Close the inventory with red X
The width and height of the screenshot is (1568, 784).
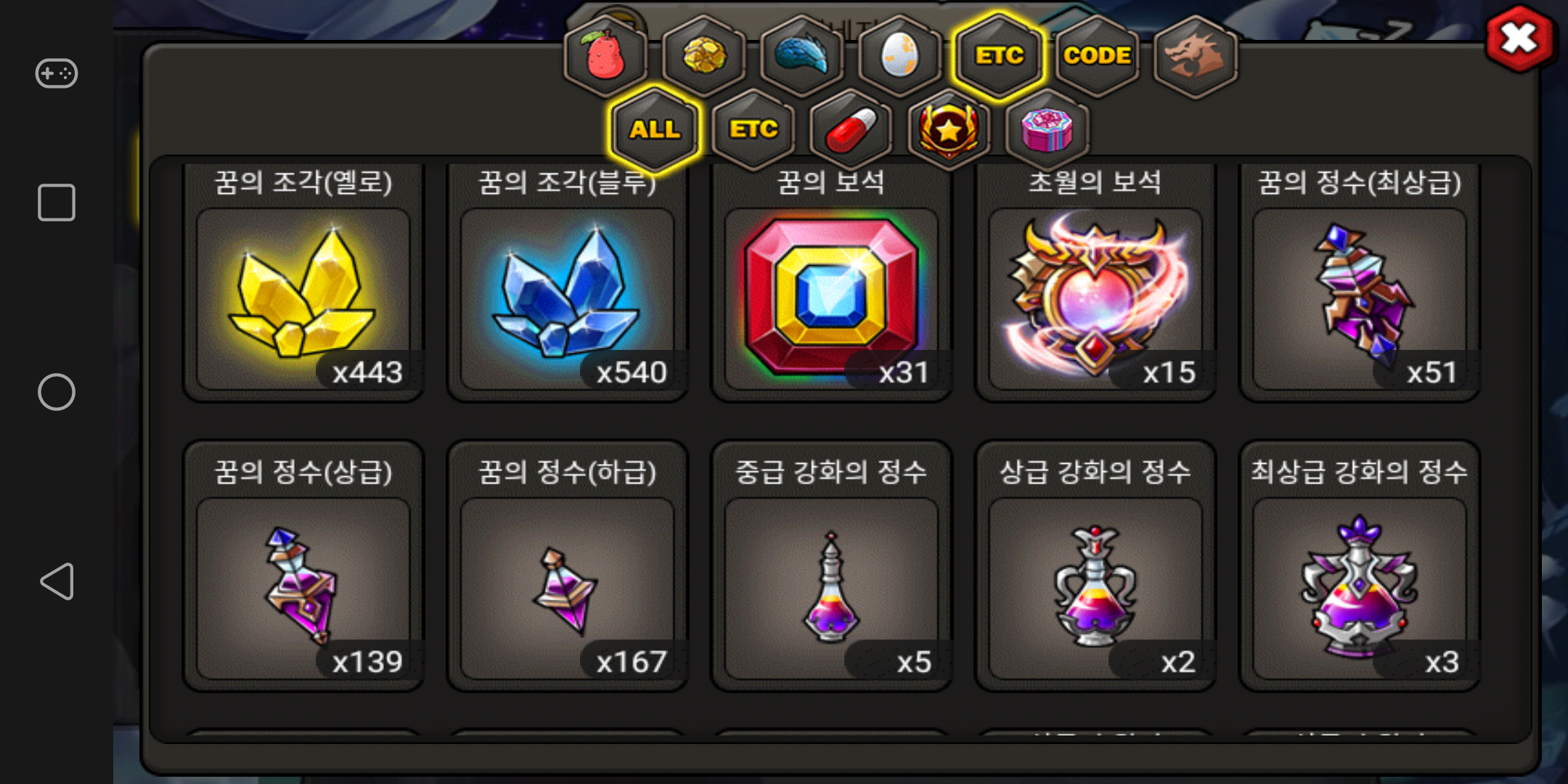point(1519,39)
